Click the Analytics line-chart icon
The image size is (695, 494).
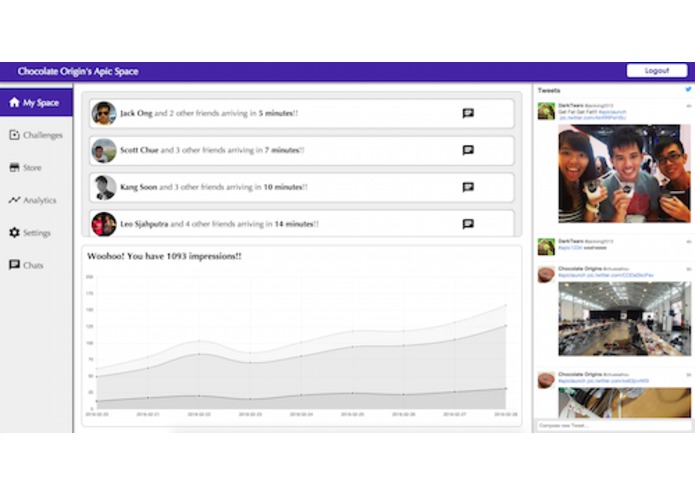click(x=14, y=200)
